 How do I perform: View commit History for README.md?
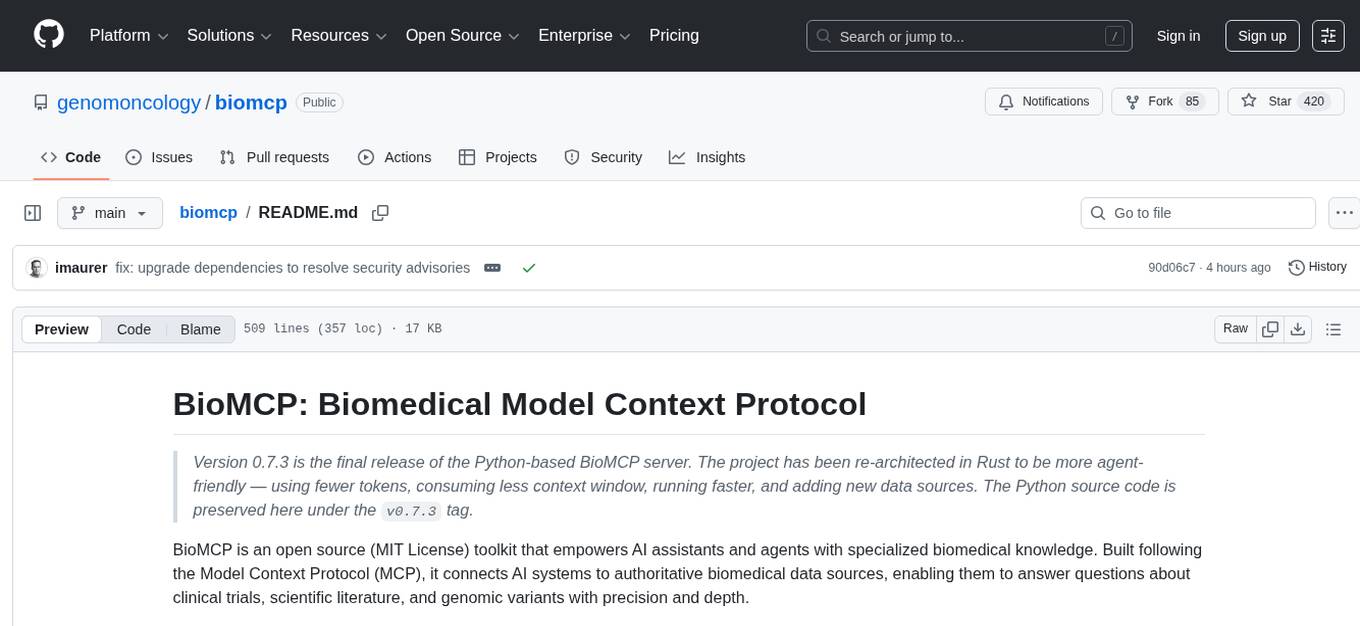[1317, 267]
